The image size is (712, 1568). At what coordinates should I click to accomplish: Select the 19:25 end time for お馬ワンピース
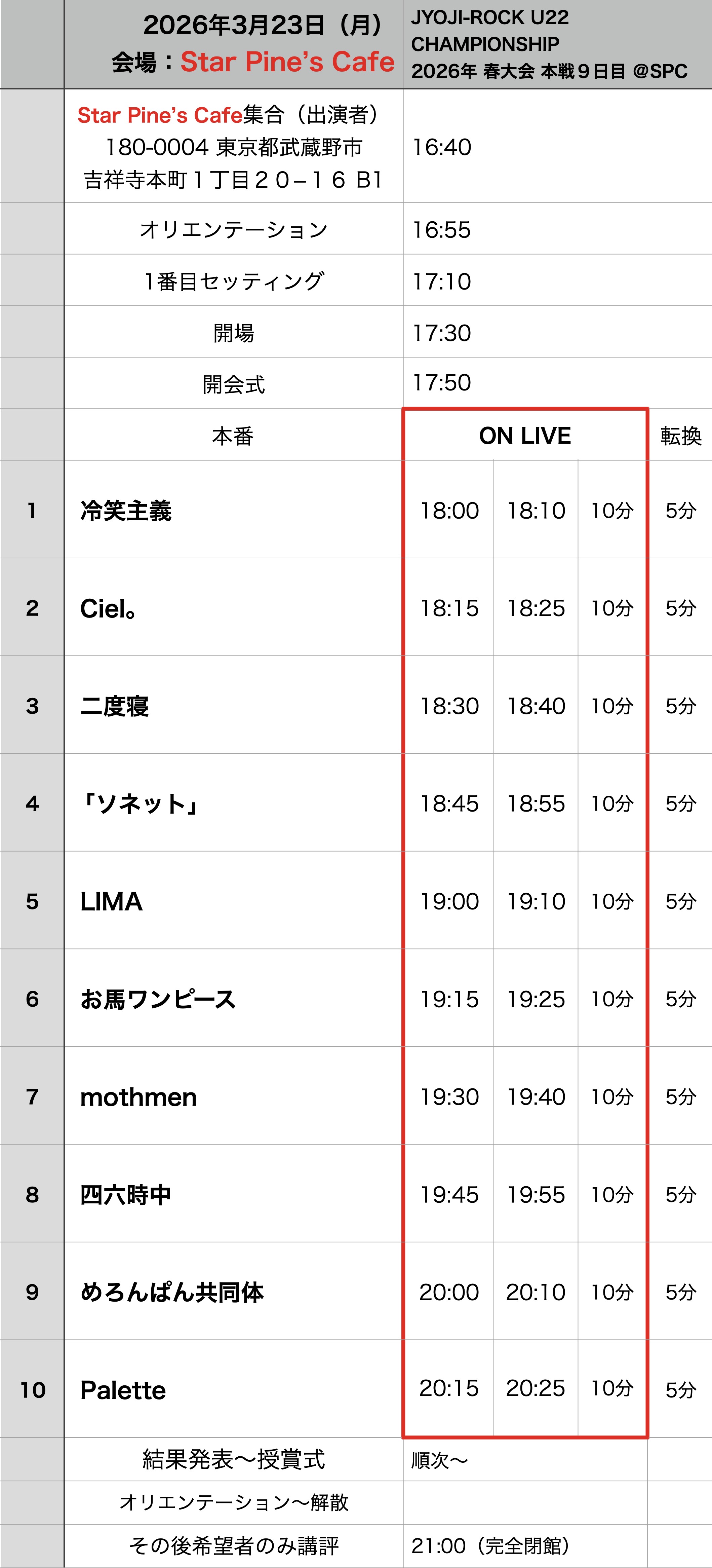click(536, 1000)
